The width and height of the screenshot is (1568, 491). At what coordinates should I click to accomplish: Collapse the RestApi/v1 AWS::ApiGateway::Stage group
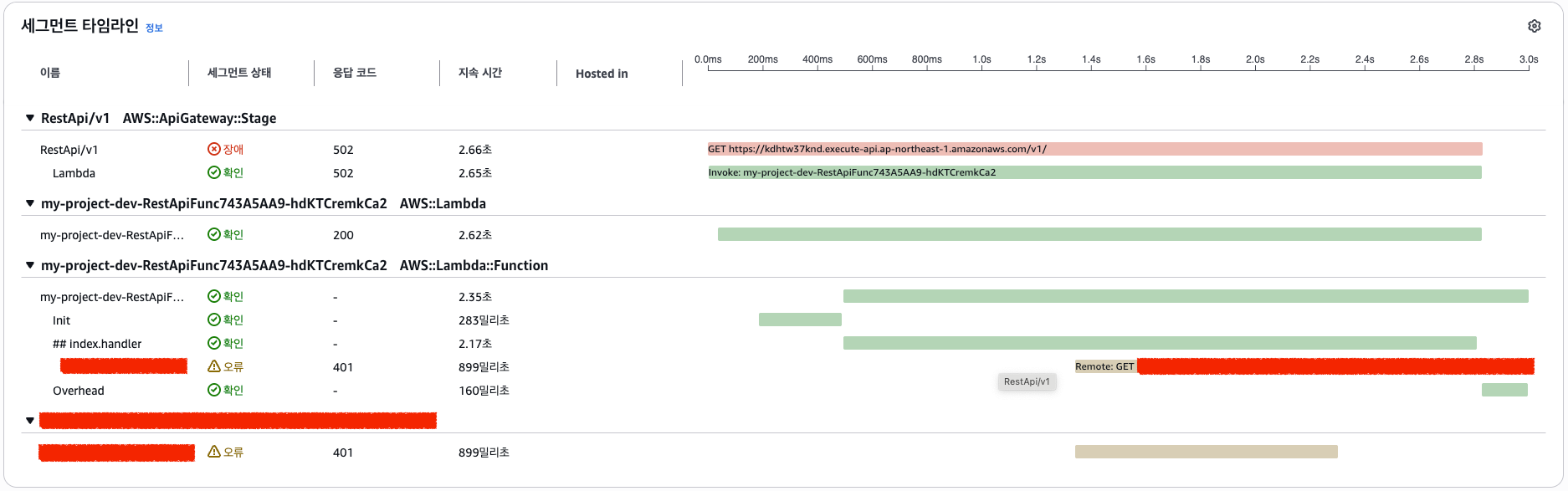[30, 118]
